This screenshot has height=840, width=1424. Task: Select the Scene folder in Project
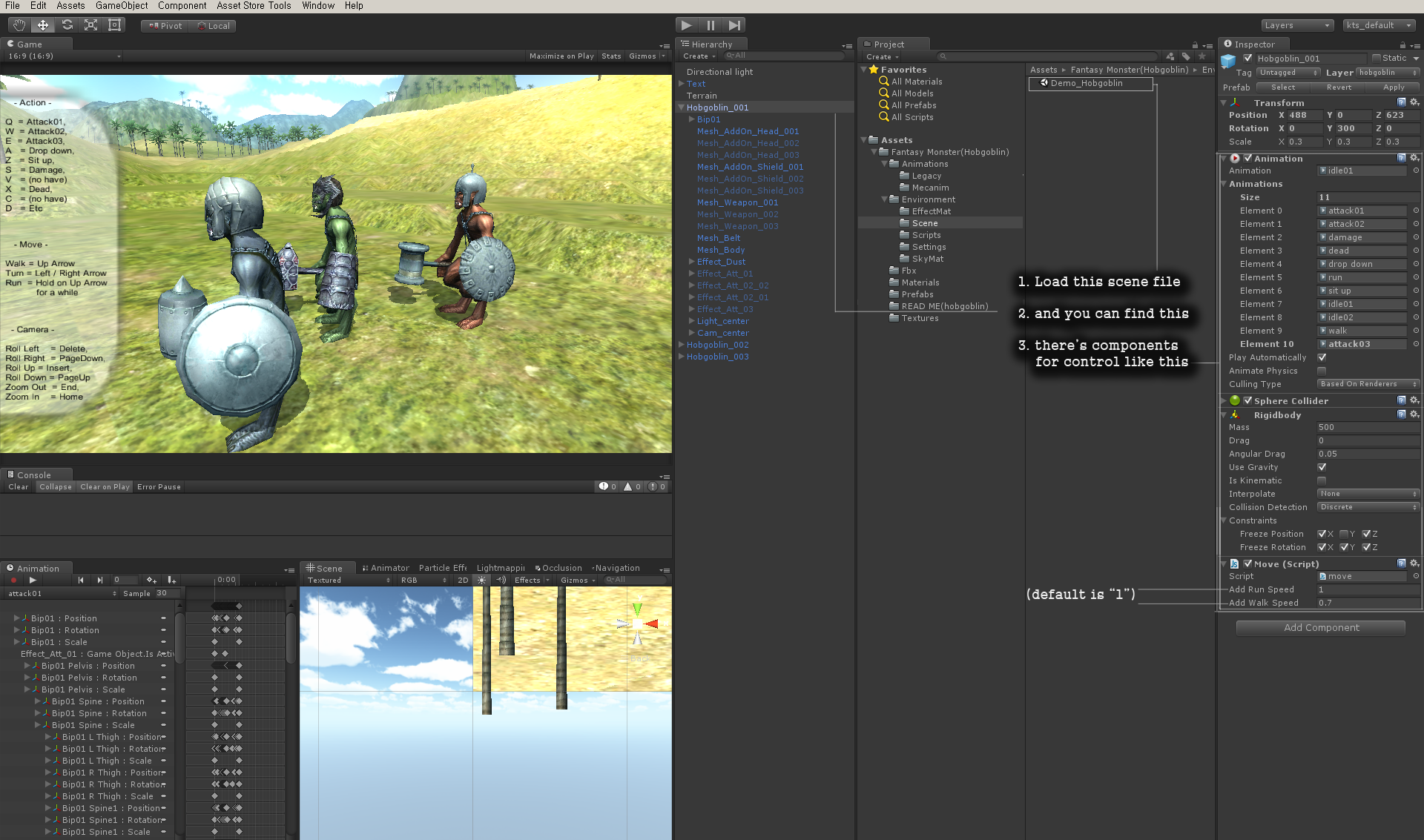click(925, 223)
